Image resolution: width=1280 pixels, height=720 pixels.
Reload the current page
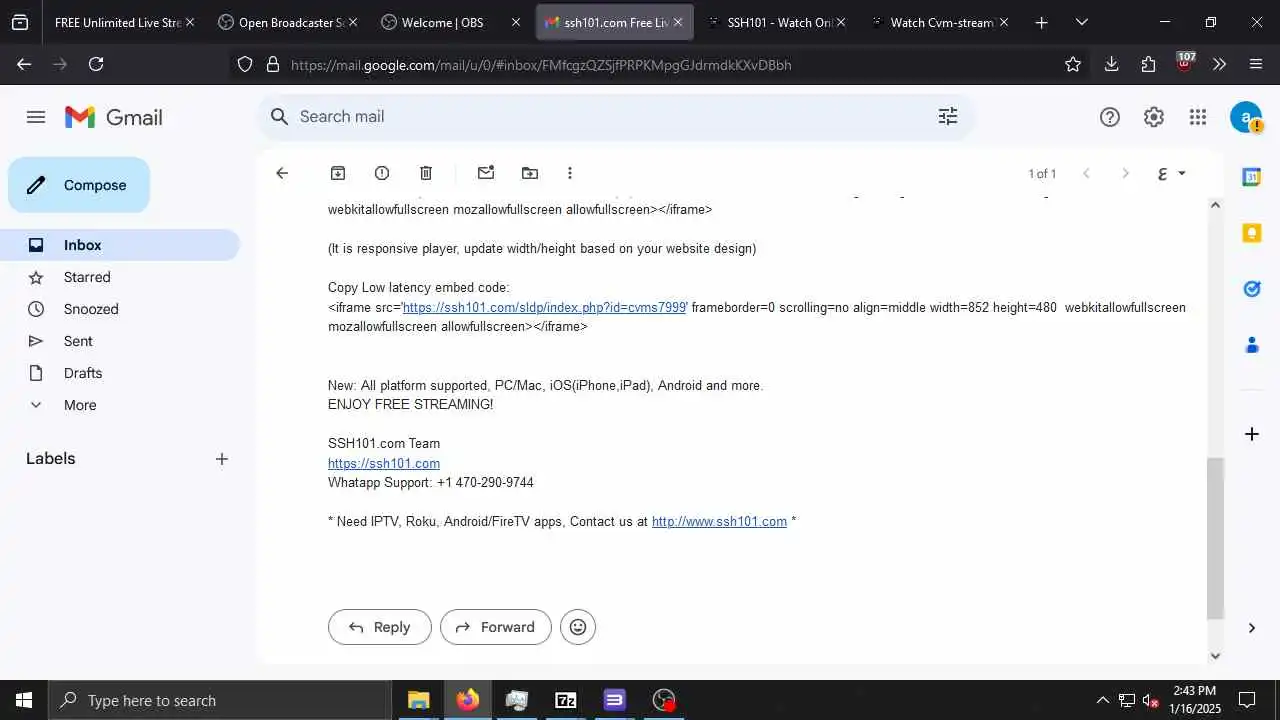(96, 64)
